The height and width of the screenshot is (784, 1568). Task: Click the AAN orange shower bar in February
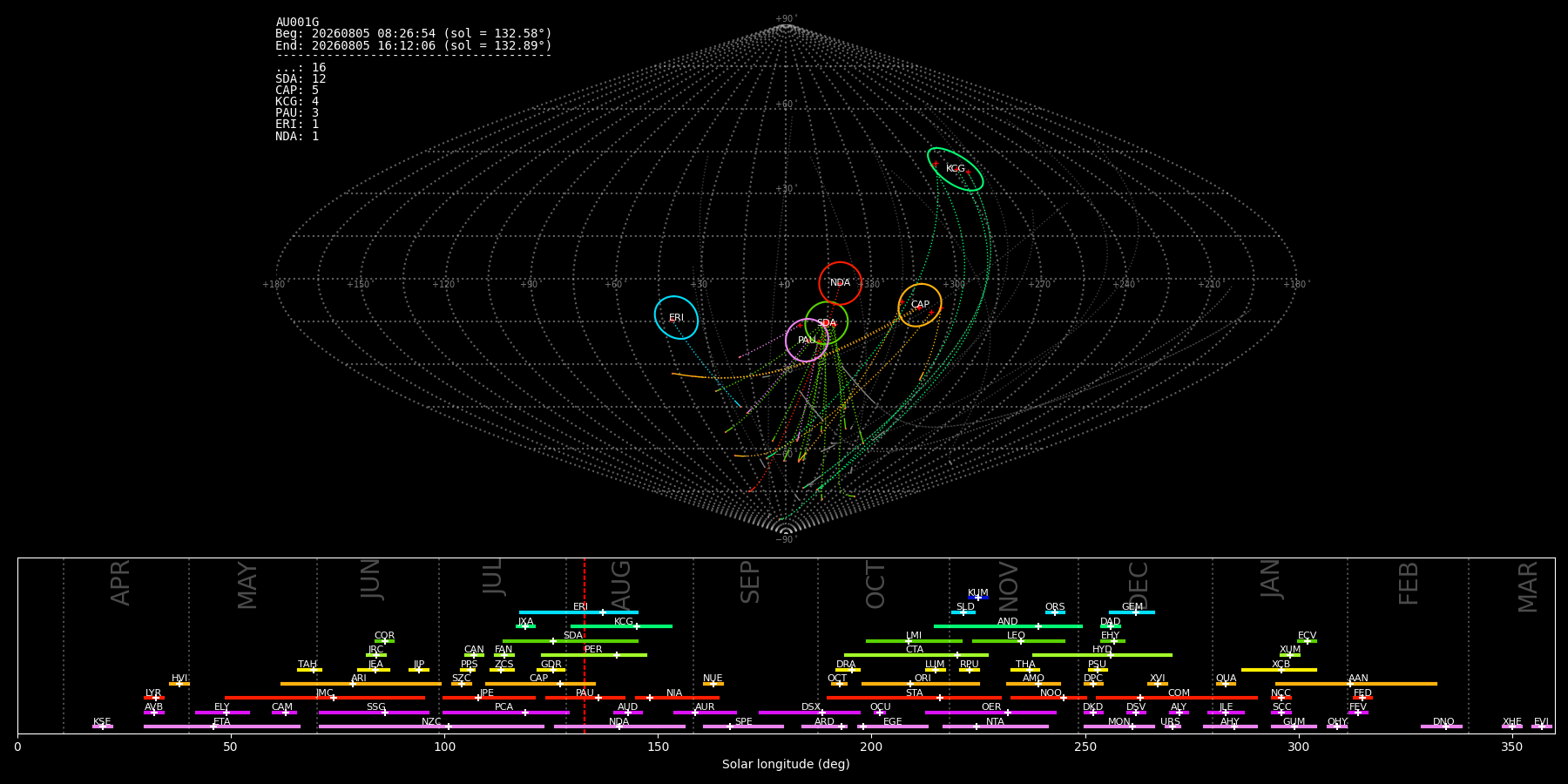(1356, 684)
